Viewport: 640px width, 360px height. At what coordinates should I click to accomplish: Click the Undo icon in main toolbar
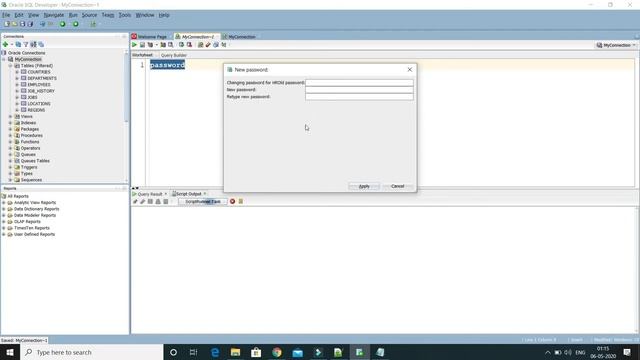pyautogui.click(x=42, y=24)
